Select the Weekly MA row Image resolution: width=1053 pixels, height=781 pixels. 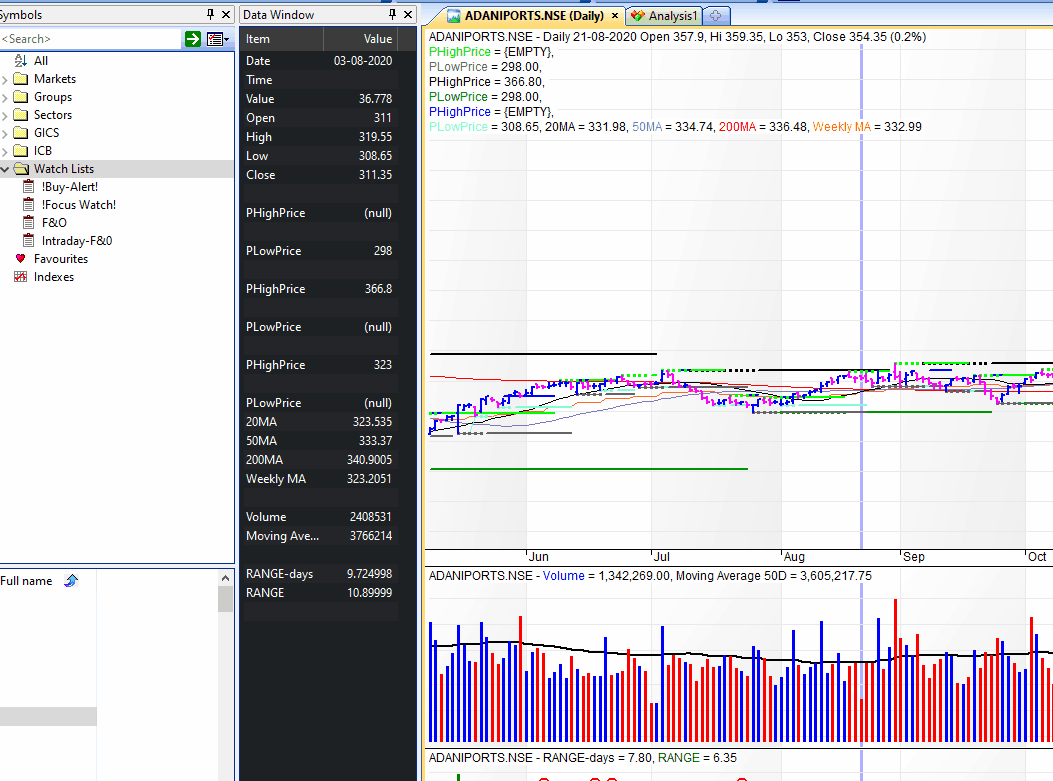(x=319, y=479)
